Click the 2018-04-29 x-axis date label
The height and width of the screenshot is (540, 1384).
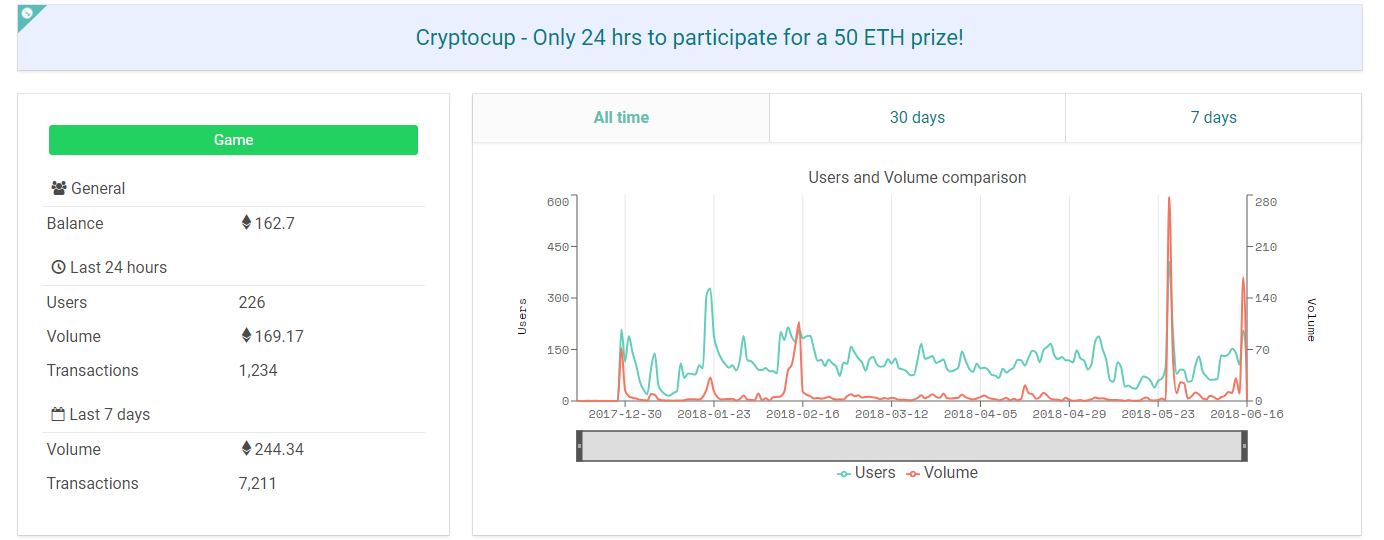(1069, 413)
